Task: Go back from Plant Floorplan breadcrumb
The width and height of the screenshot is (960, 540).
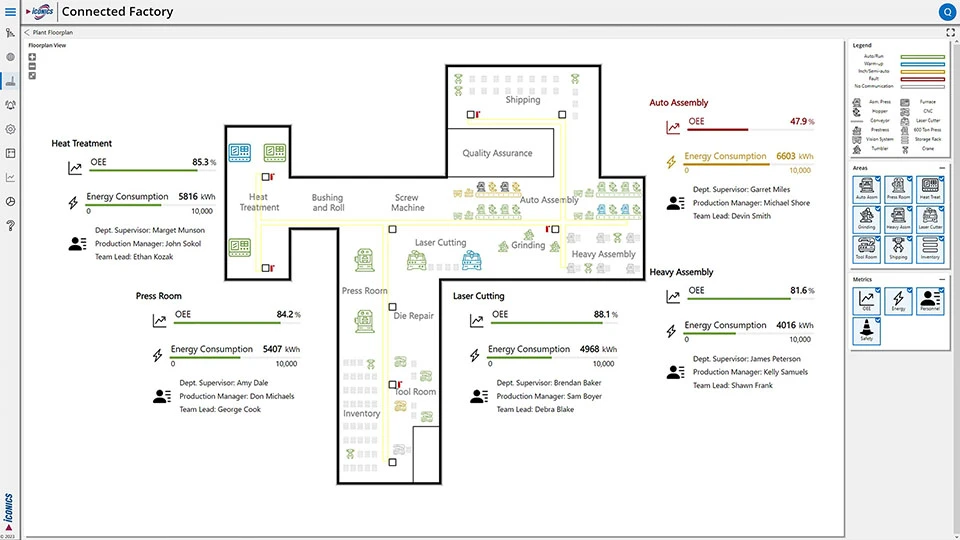Action: 28,32
